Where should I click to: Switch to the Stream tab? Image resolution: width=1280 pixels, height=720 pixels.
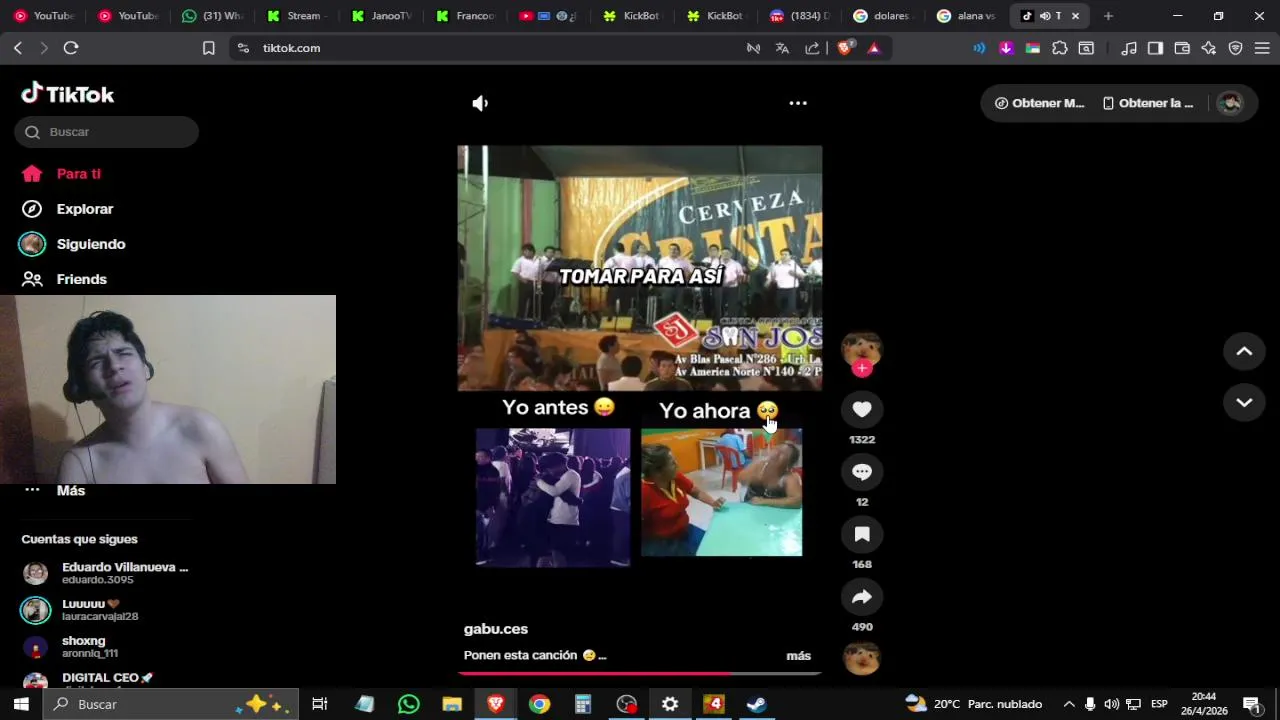point(296,16)
